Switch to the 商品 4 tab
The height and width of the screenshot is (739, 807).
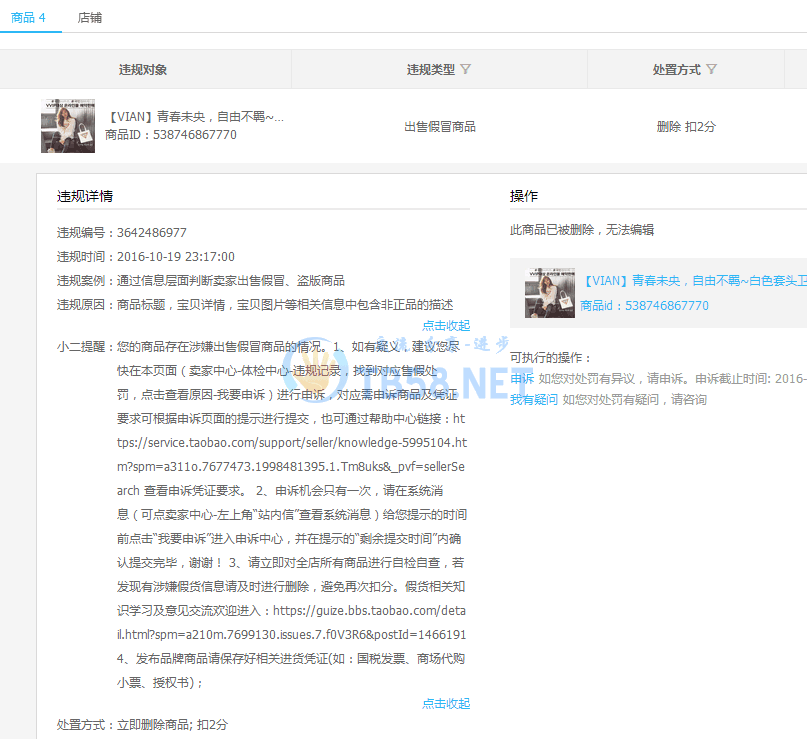pos(28,18)
